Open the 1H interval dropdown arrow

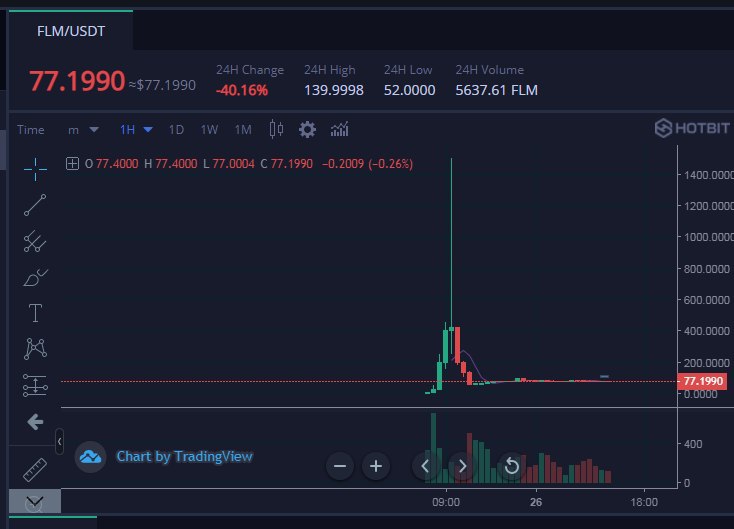(x=148, y=130)
